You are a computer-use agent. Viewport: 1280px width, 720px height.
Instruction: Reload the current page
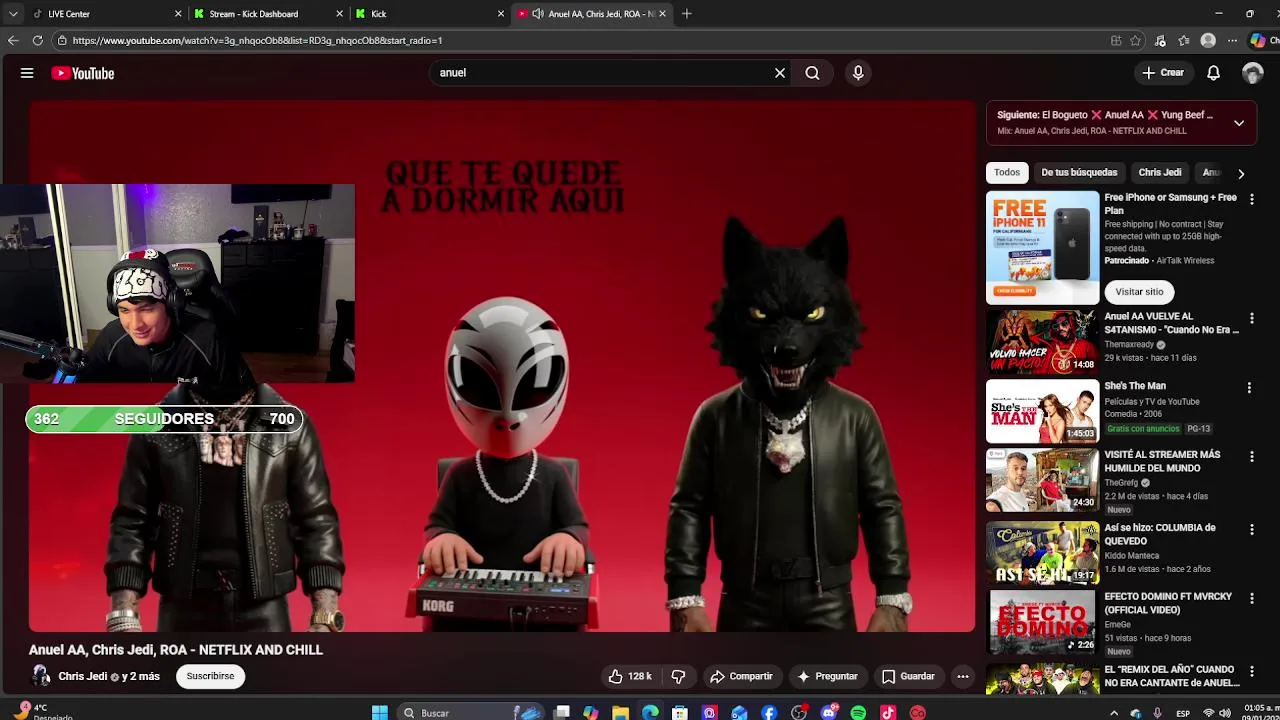point(38,41)
